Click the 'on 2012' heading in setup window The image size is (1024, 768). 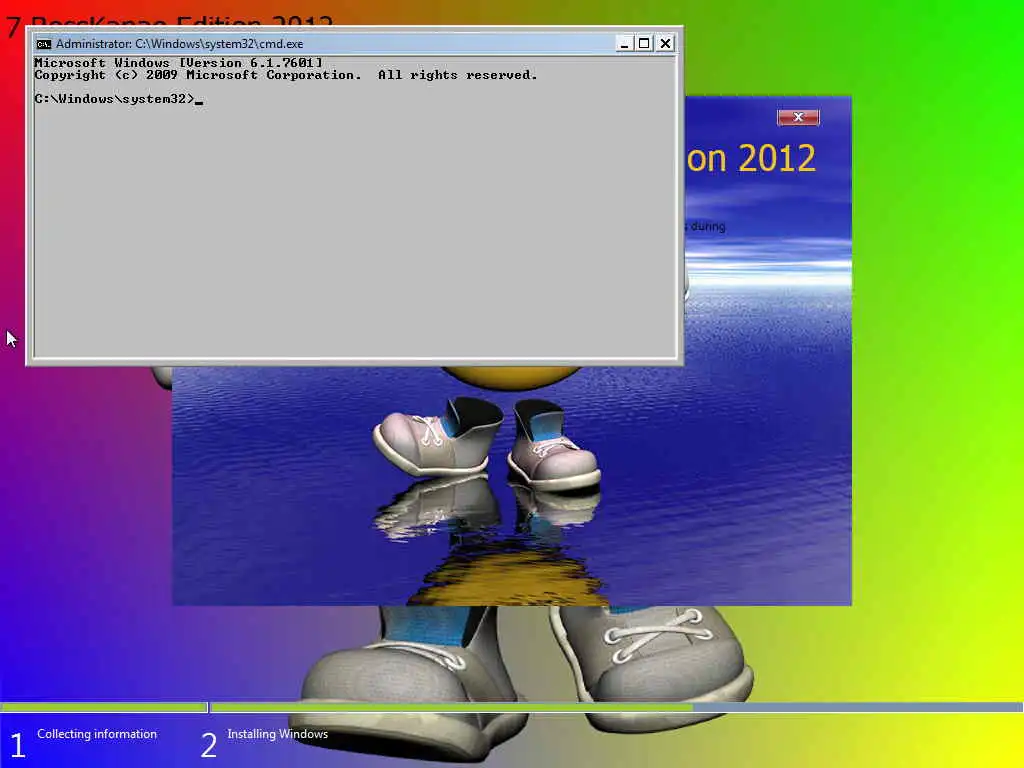click(x=751, y=159)
